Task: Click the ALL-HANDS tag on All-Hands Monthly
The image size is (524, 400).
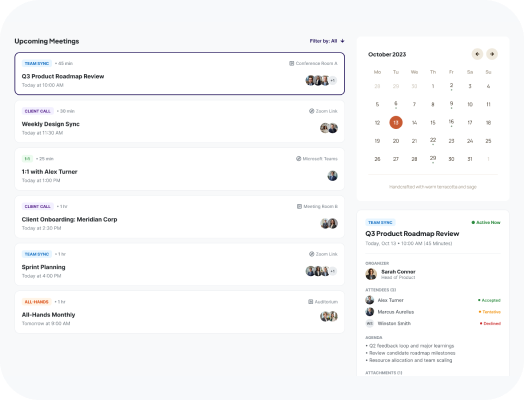Action: pos(36,302)
